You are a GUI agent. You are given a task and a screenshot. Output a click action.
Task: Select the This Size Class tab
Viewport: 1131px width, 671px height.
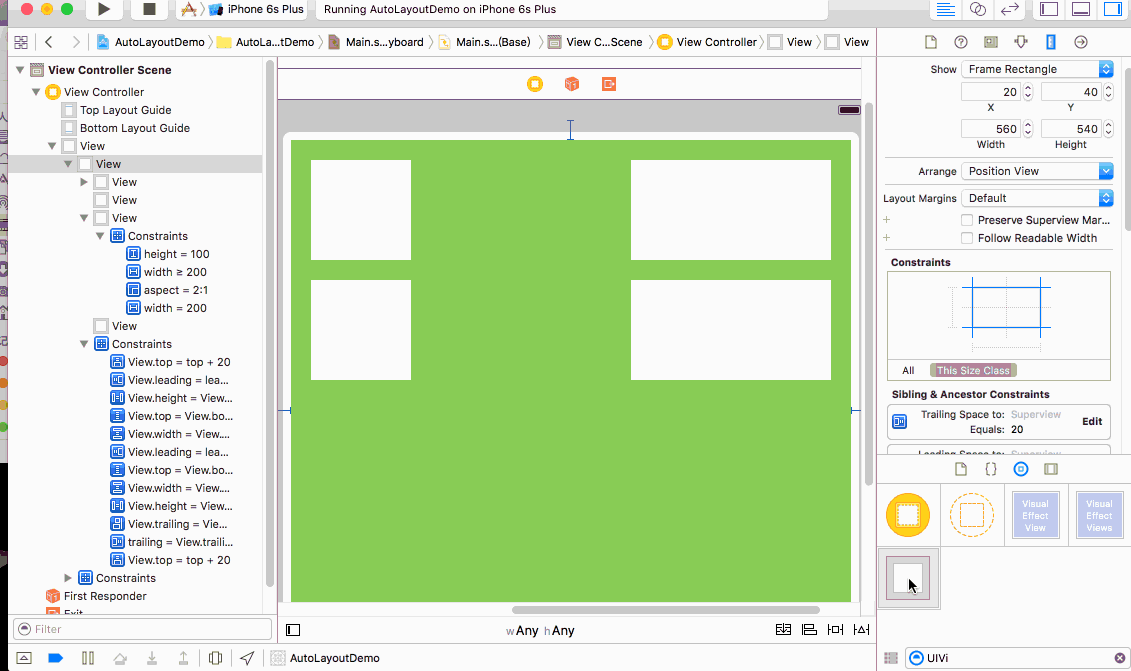pos(973,370)
